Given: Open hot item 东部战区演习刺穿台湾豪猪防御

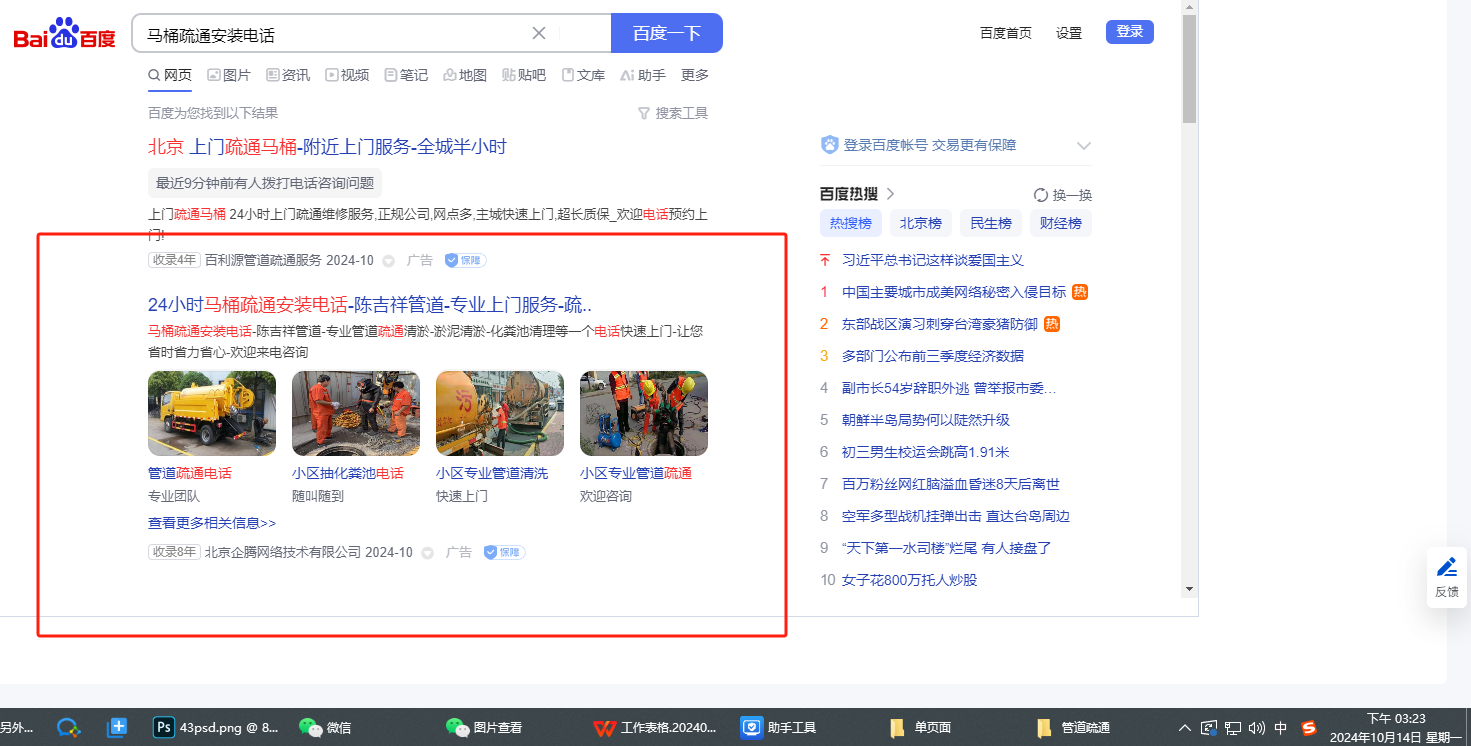Looking at the screenshot, I should pos(940,324).
